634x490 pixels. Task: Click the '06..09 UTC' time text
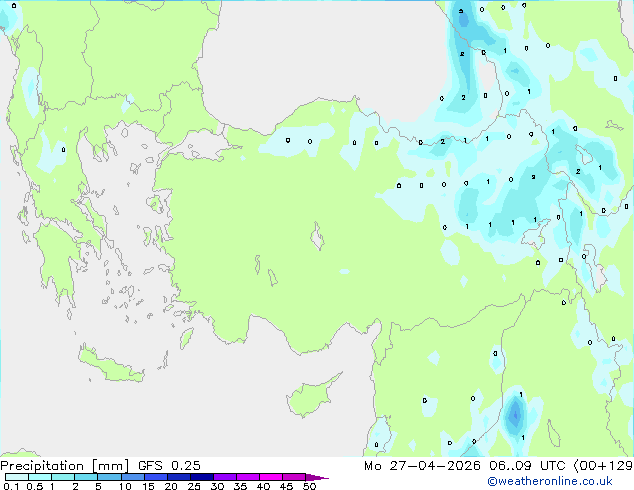click(527, 466)
